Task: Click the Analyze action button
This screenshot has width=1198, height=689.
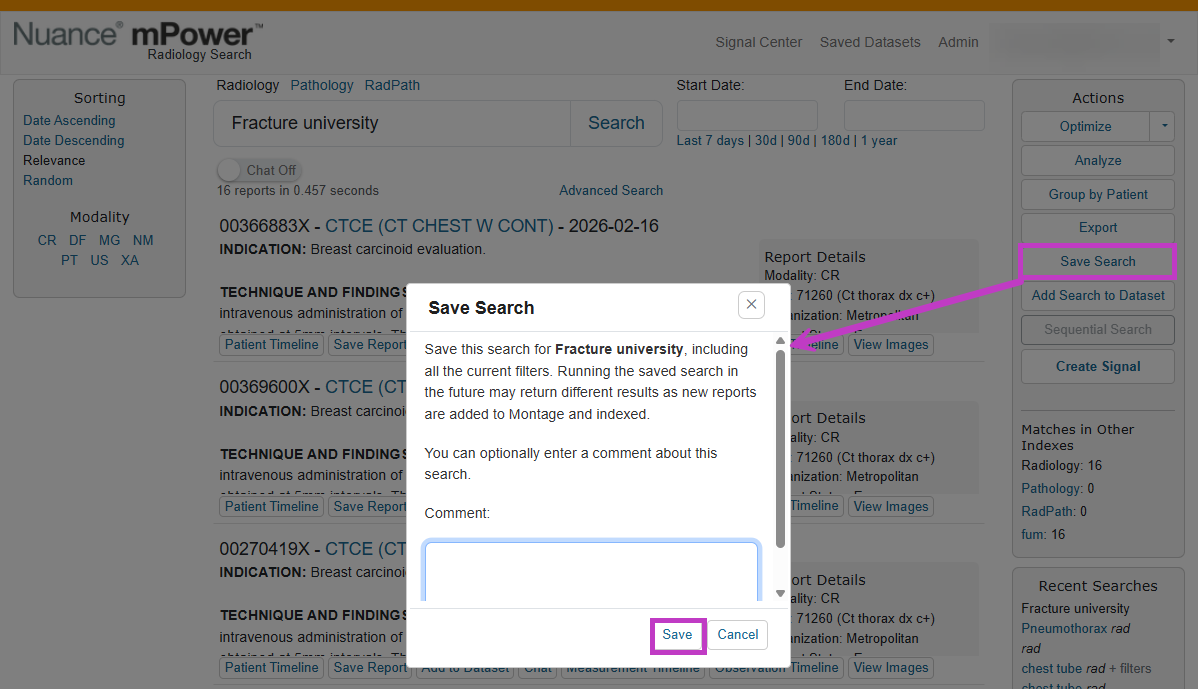Action: [1098, 160]
